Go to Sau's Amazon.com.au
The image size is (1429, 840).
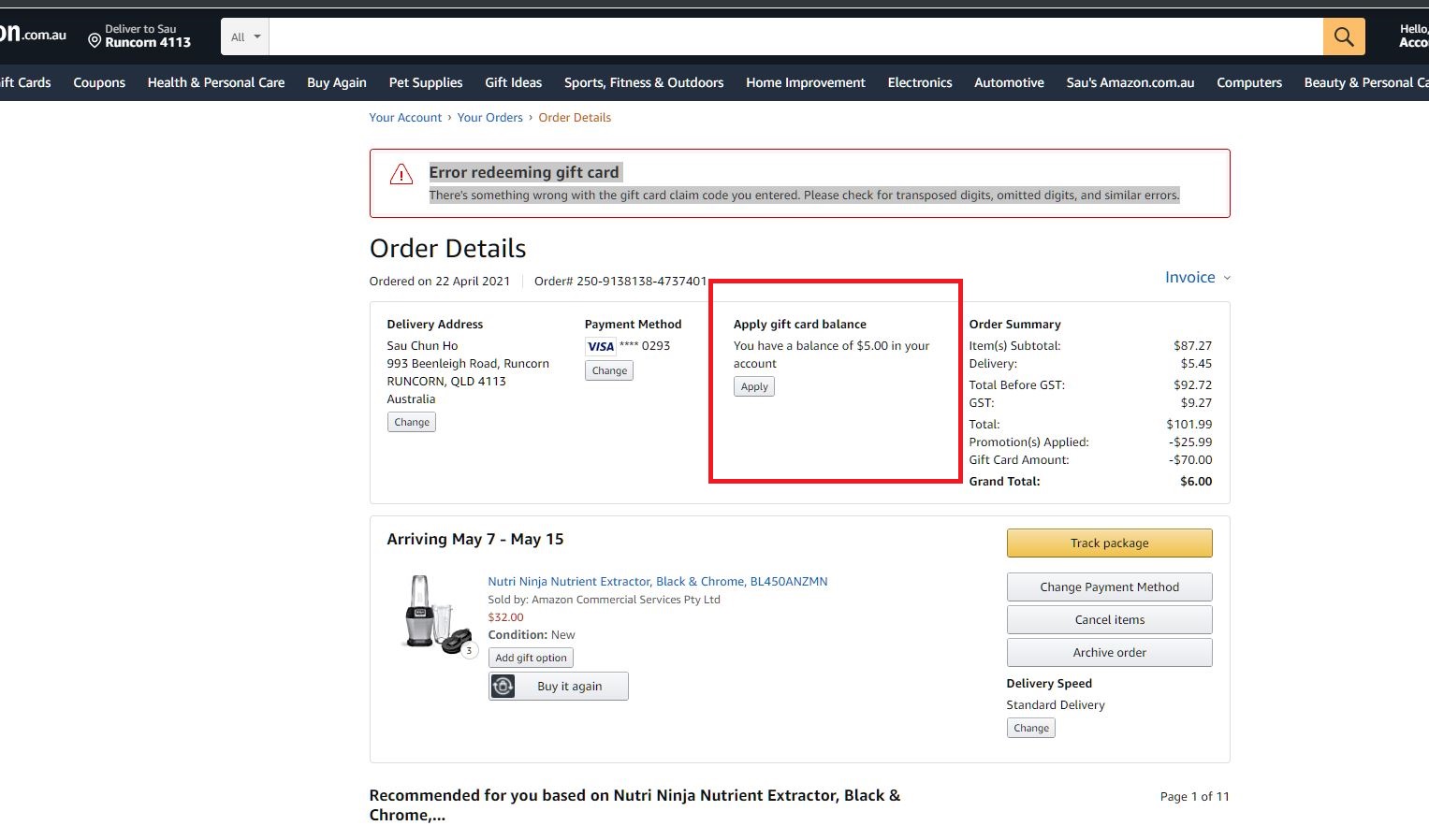[1130, 82]
